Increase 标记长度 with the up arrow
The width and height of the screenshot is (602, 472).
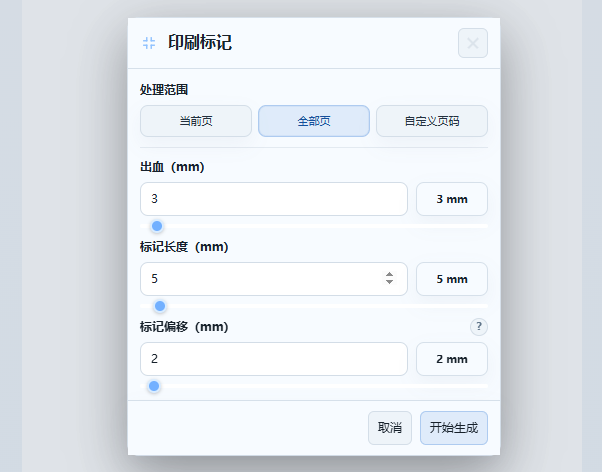coord(389,275)
